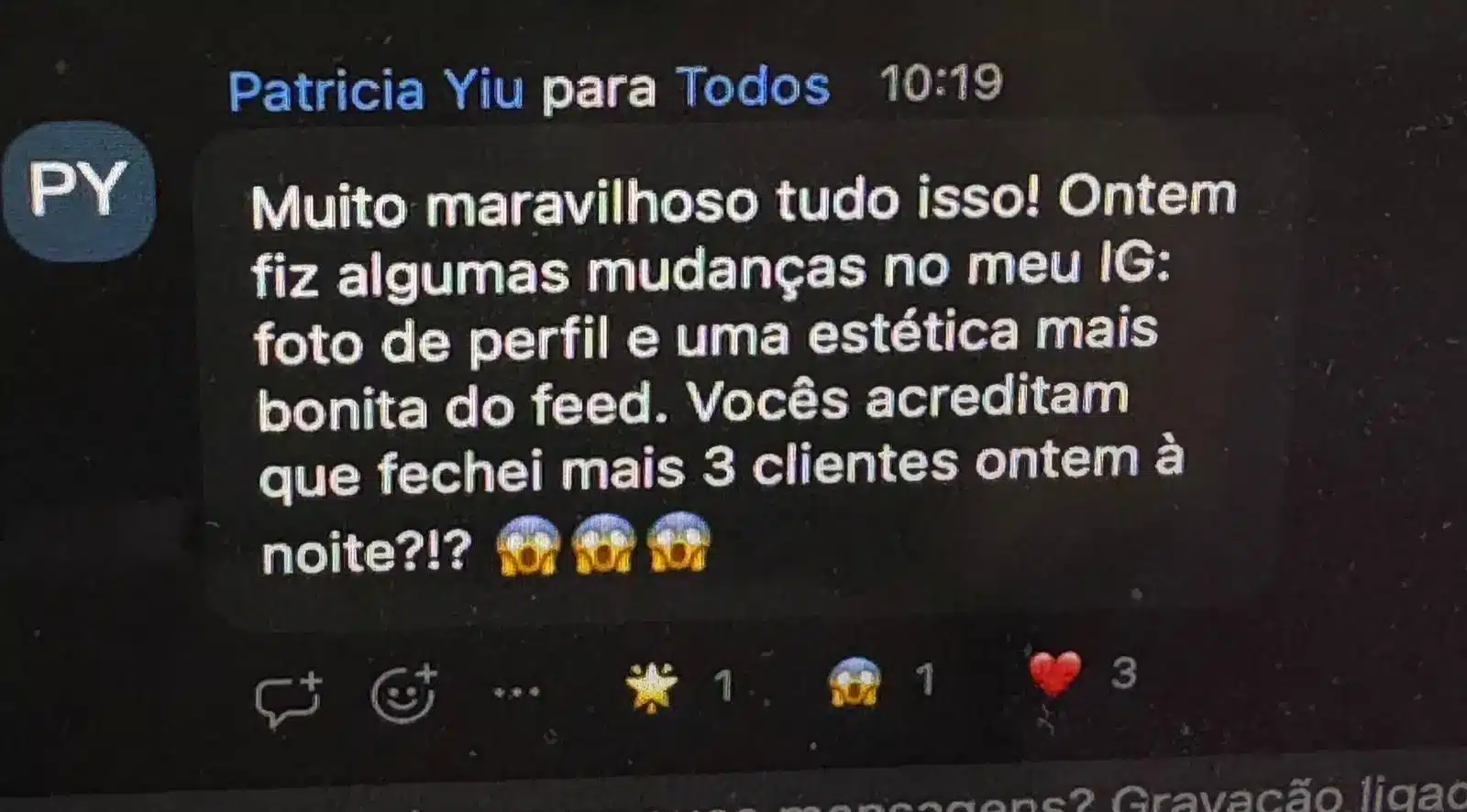
Task: Reply in thread to Patricia's message
Action: [x=289, y=699]
